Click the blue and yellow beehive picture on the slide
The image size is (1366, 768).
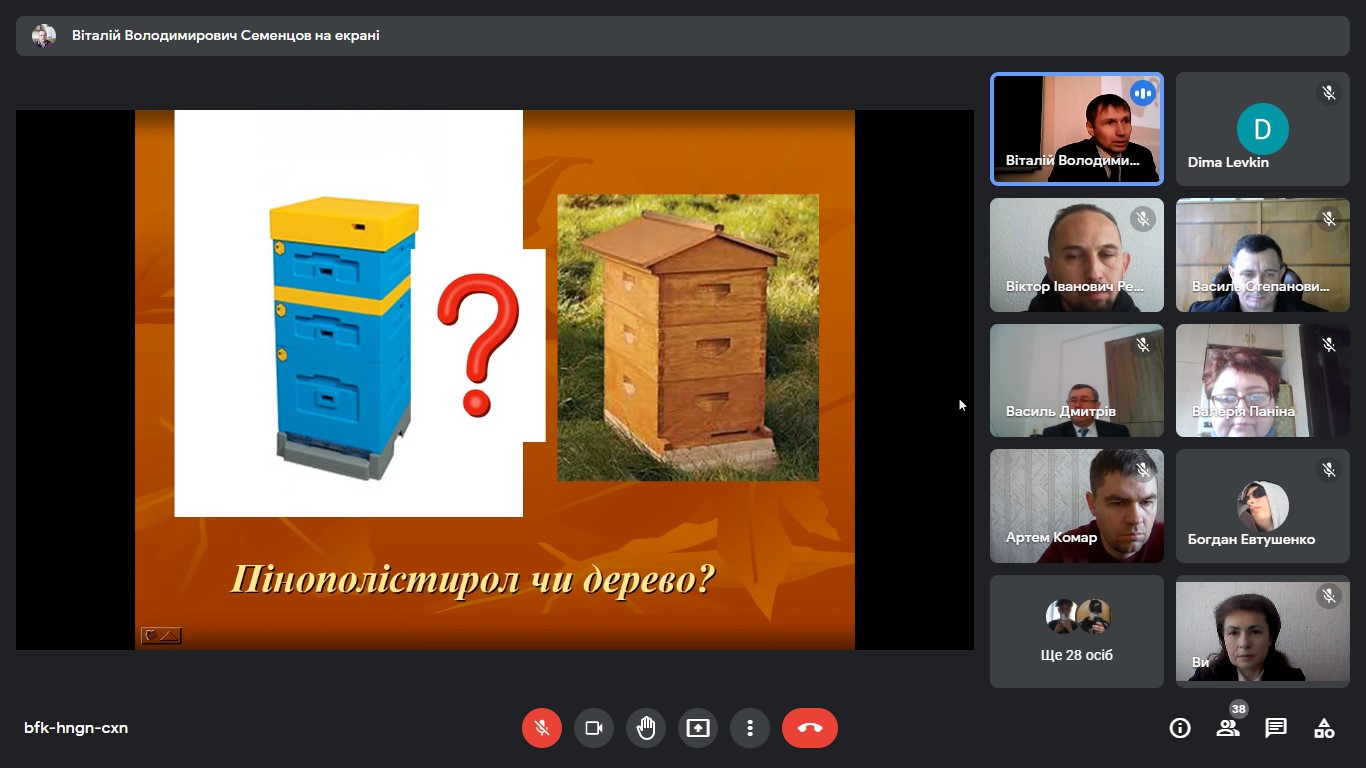pyautogui.click(x=345, y=338)
